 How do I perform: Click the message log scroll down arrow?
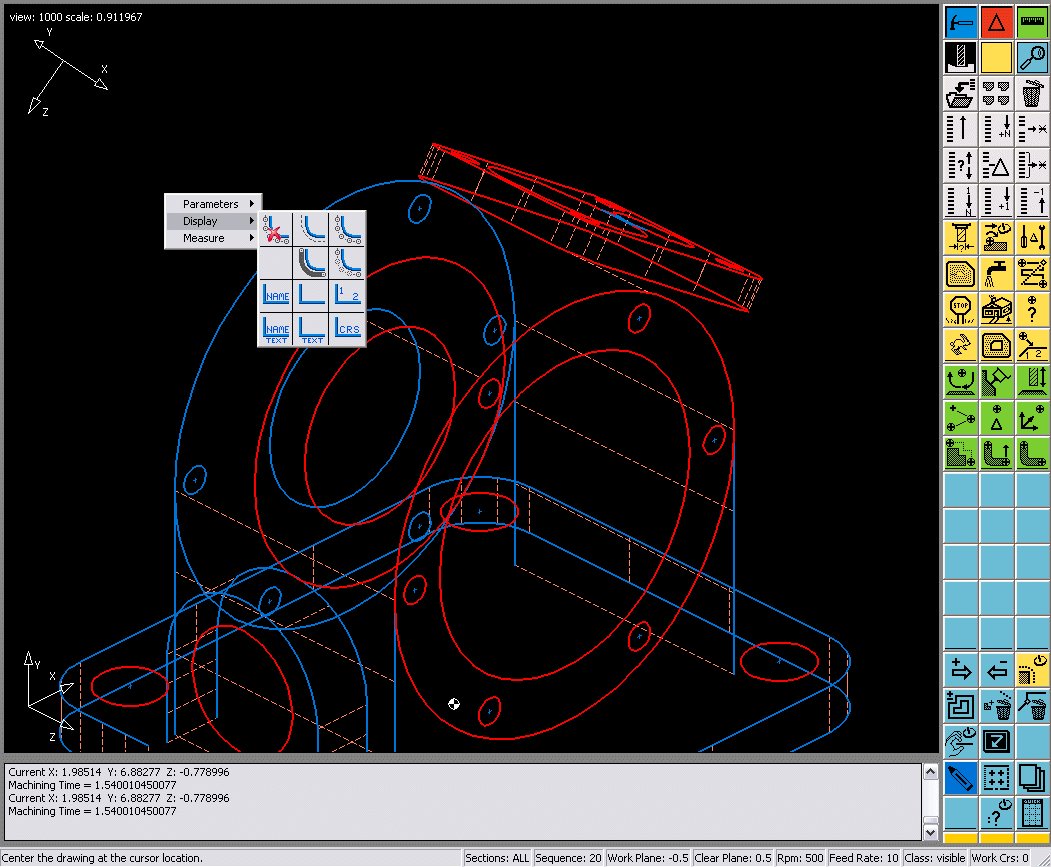(x=930, y=832)
